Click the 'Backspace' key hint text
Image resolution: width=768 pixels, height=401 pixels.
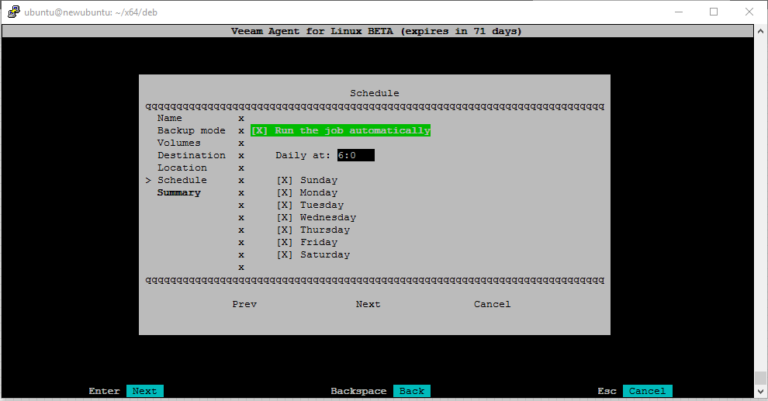(359, 391)
